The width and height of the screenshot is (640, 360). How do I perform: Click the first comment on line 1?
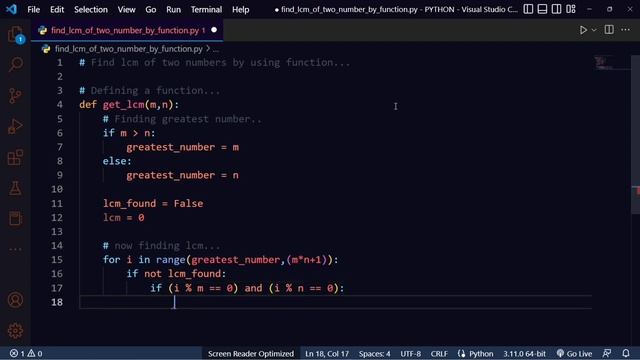215,62
